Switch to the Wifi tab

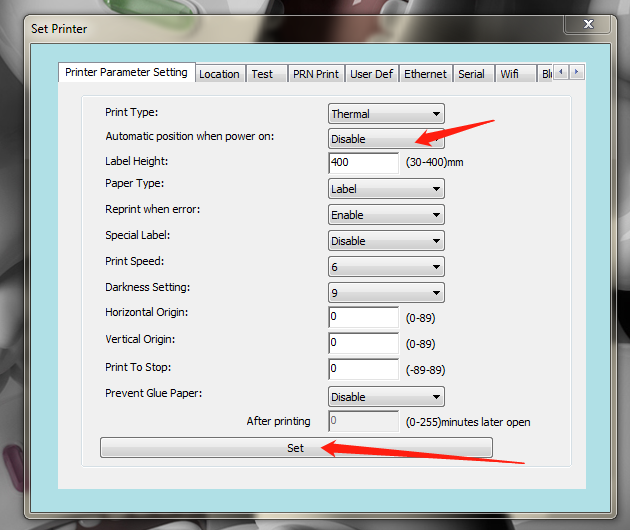515,74
